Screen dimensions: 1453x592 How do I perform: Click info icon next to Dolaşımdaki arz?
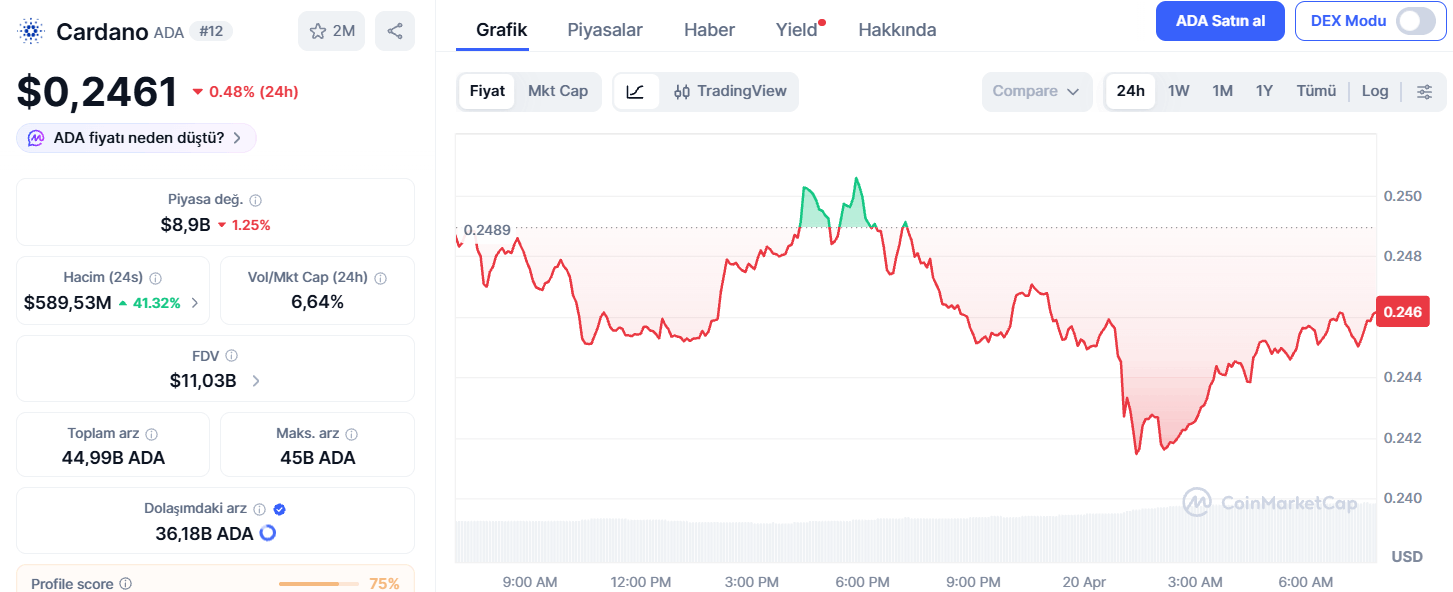(259, 509)
